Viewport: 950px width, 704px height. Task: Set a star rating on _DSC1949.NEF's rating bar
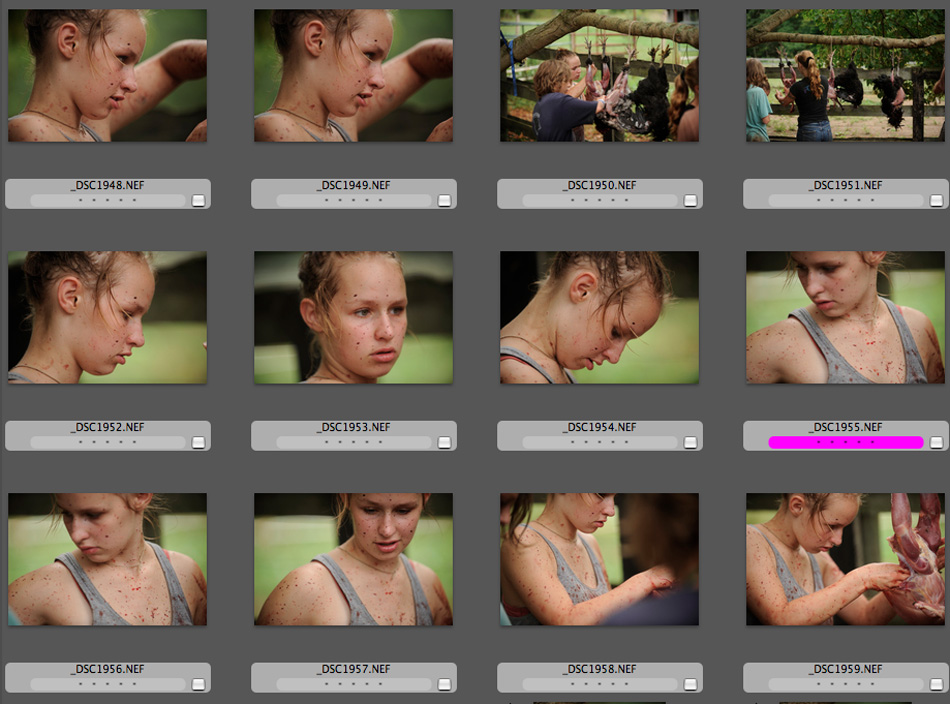(x=354, y=201)
